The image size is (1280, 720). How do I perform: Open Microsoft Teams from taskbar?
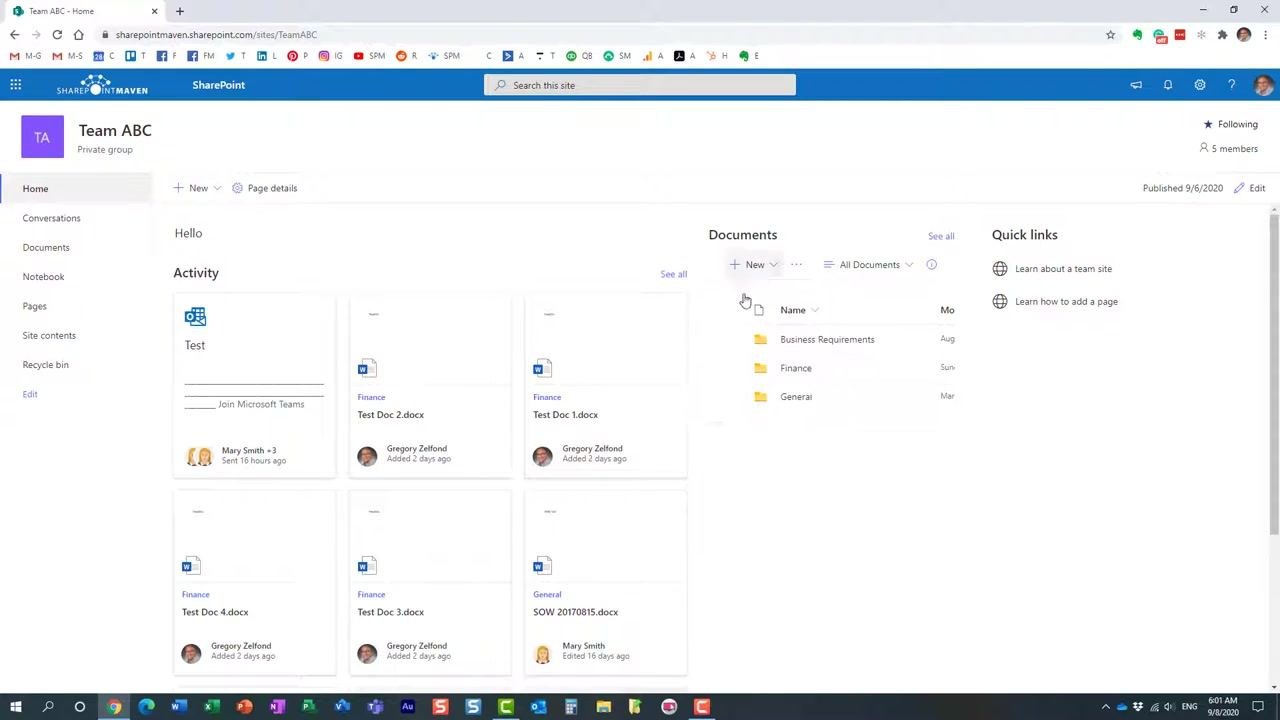coord(375,707)
